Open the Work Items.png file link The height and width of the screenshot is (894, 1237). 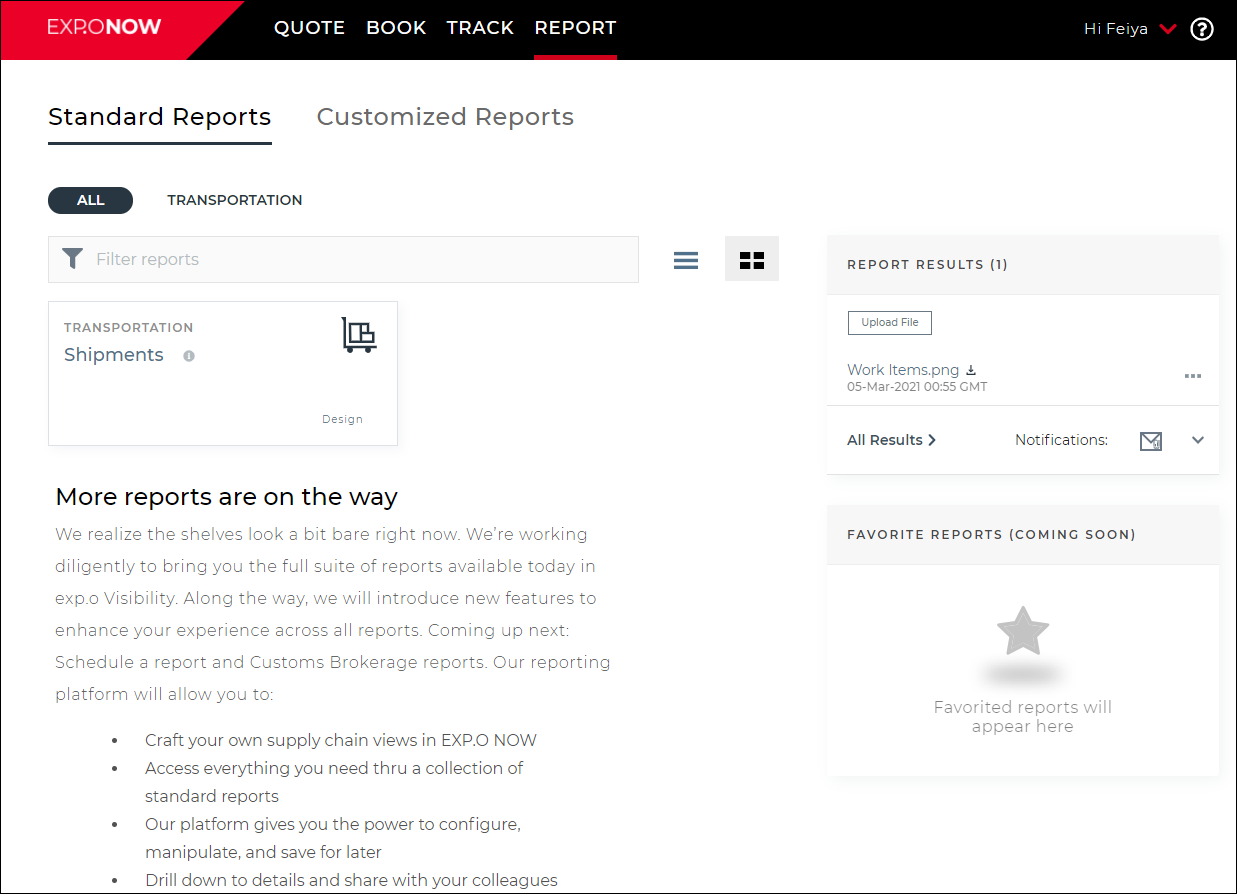tap(904, 370)
